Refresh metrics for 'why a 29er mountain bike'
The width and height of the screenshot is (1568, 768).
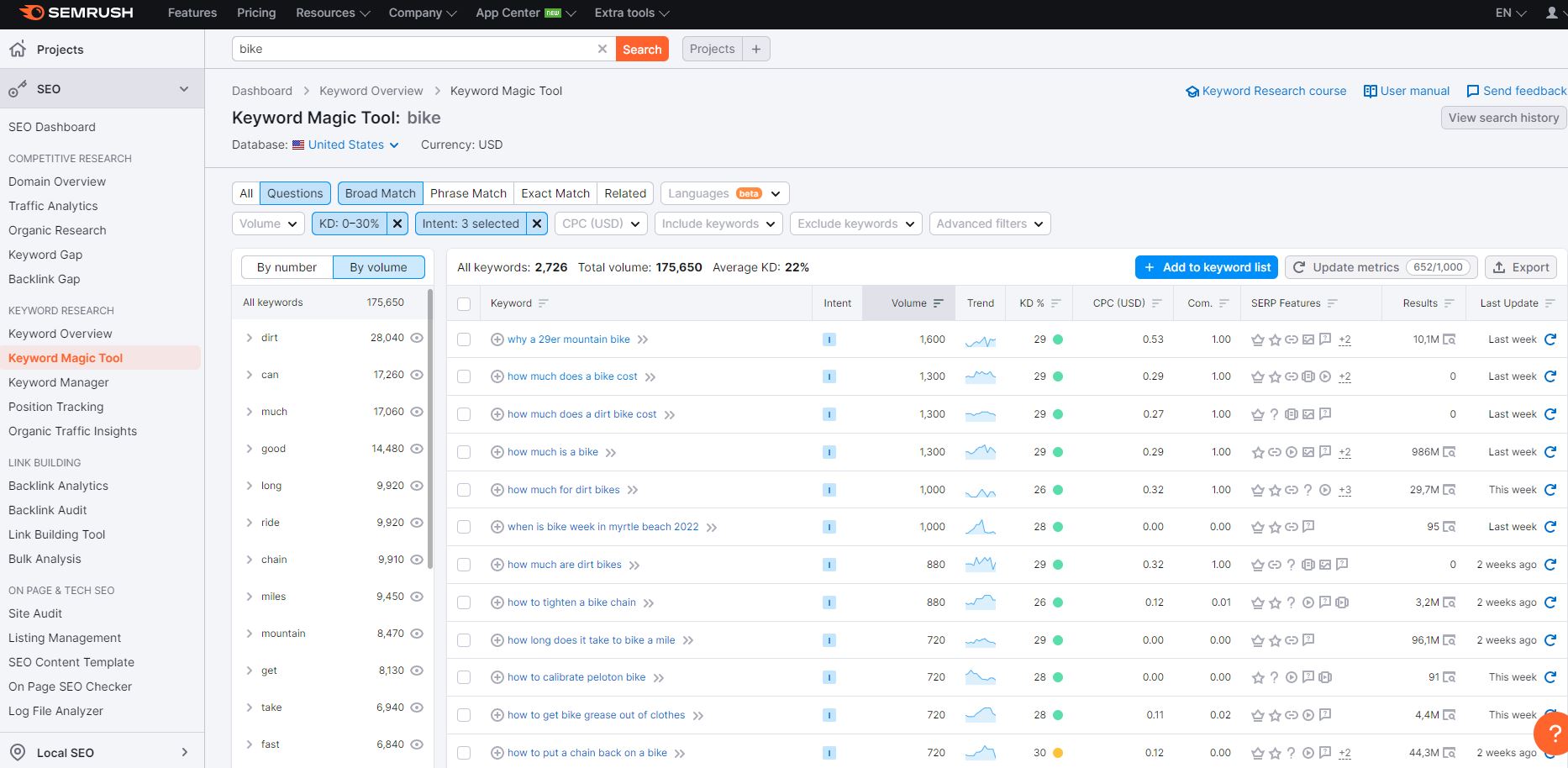pyautogui.click(x=1550, y=339)
